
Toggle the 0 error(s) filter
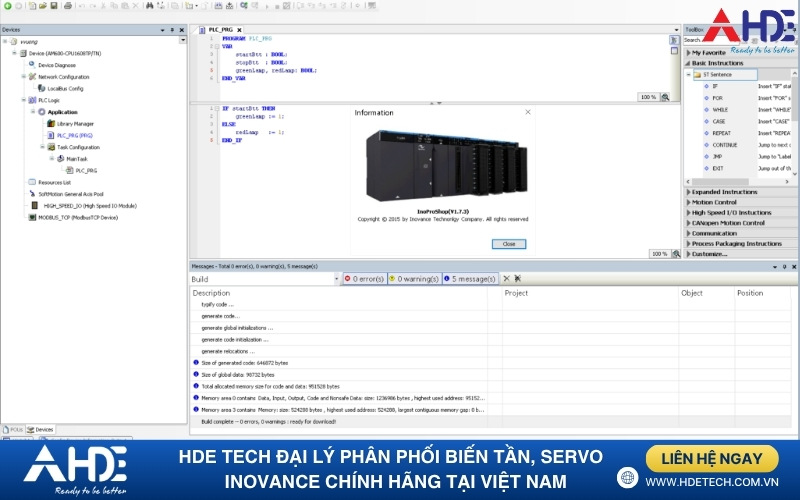[x=364, y=279]
